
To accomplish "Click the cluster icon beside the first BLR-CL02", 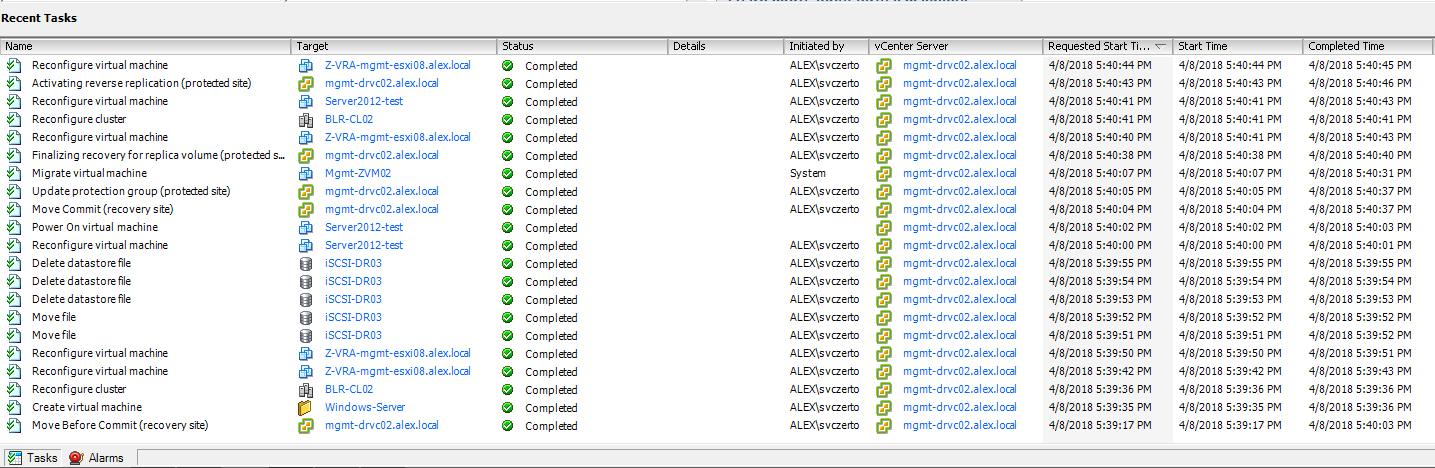I will (x=306, y=119).
